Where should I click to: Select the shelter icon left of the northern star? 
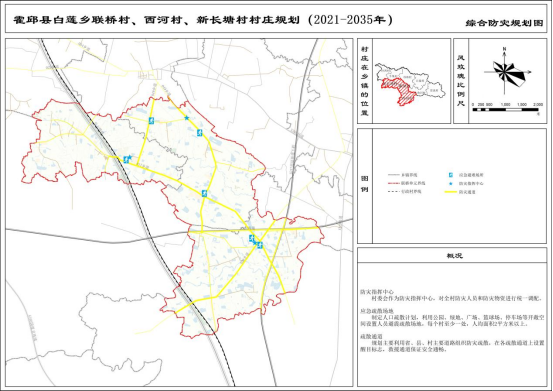[151, 121]
